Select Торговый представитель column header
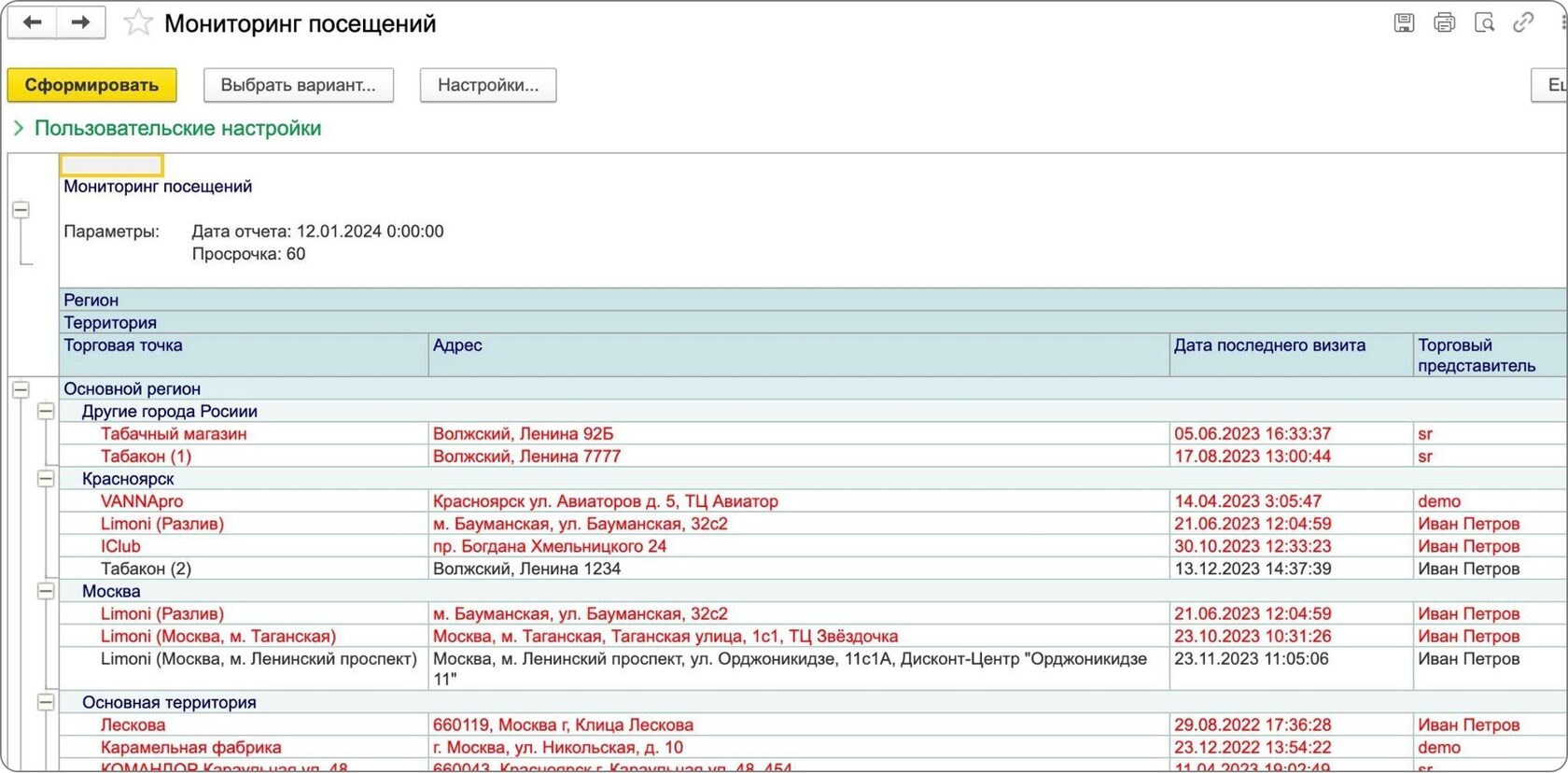Image resolution: width=1568 pixels, height=773 pixels. click(x=1491, y=355)
